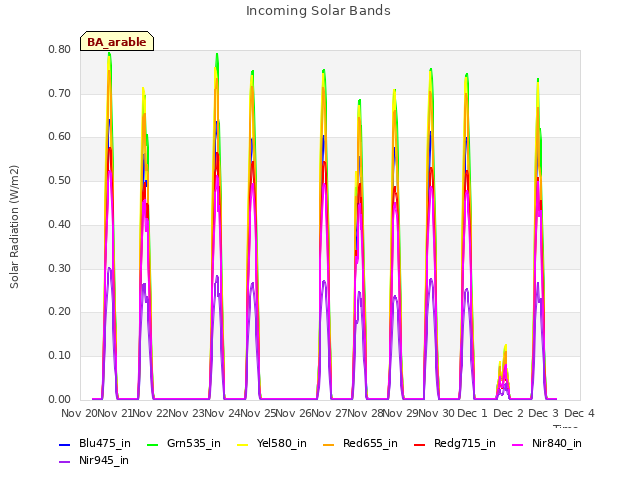Image resolution: width=640 pixels, height=480 pixels.
Task: Click the Solar Radiation (W/m2) axis label
Action: click(x=14, y=227)
